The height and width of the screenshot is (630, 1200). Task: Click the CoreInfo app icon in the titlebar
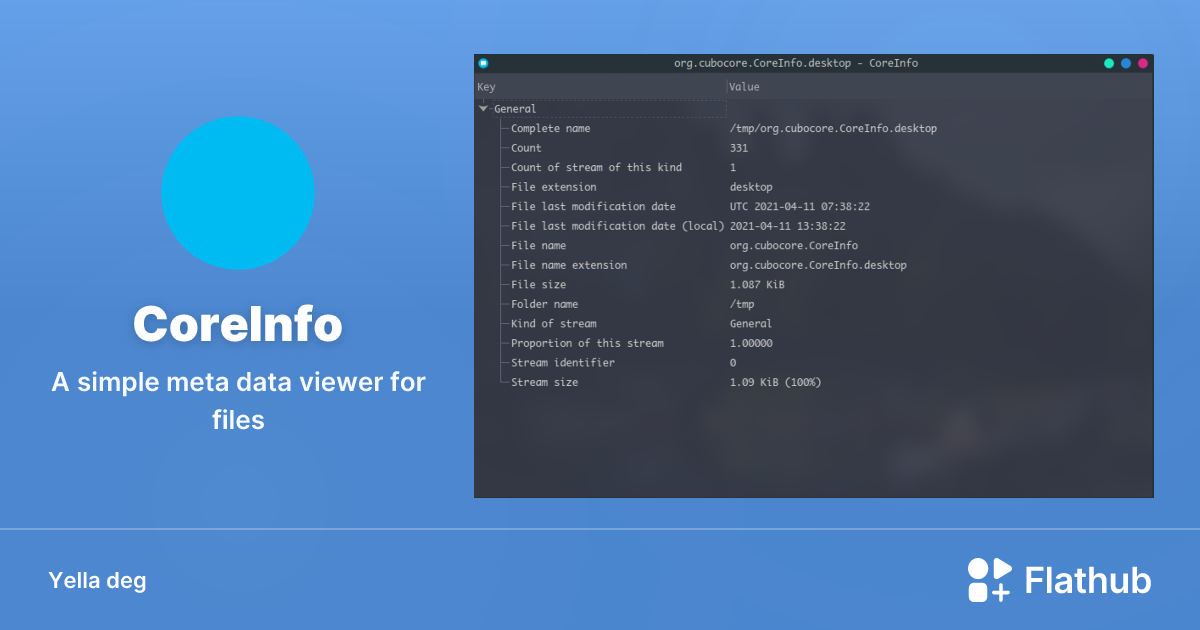[483, 62]
